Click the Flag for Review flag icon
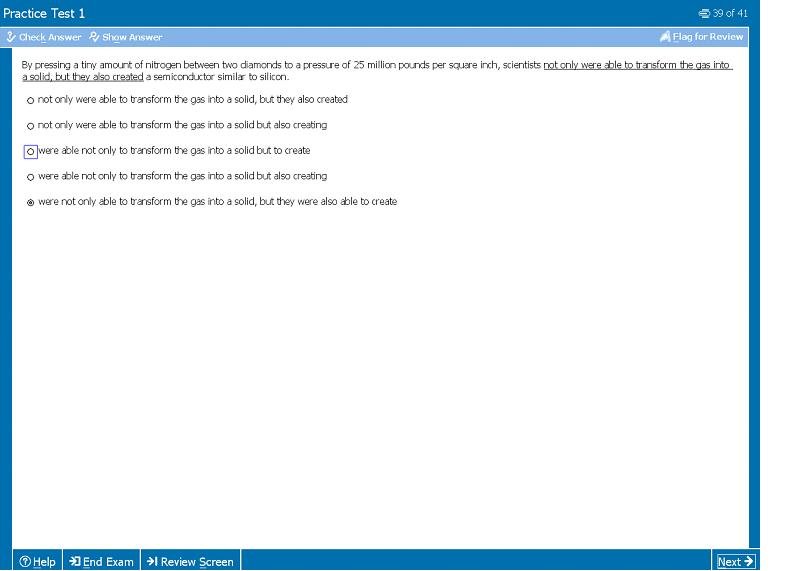The width and height of the screenshot is (804, 571). click(x=665, y=37)
